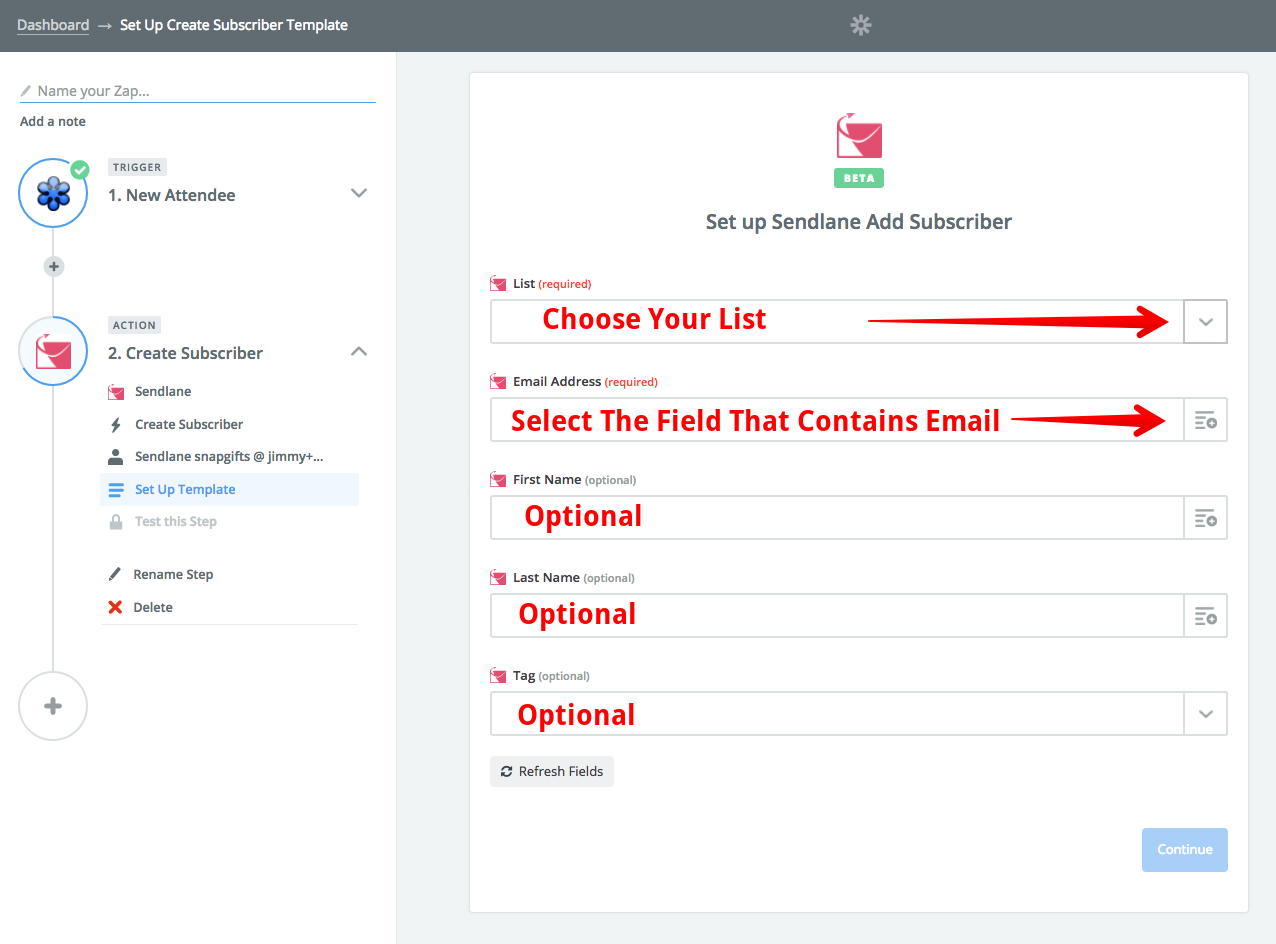Click the Sendlane icon next to List label
This screenshot has height=944, width=1276.
[x=498, y=284]
